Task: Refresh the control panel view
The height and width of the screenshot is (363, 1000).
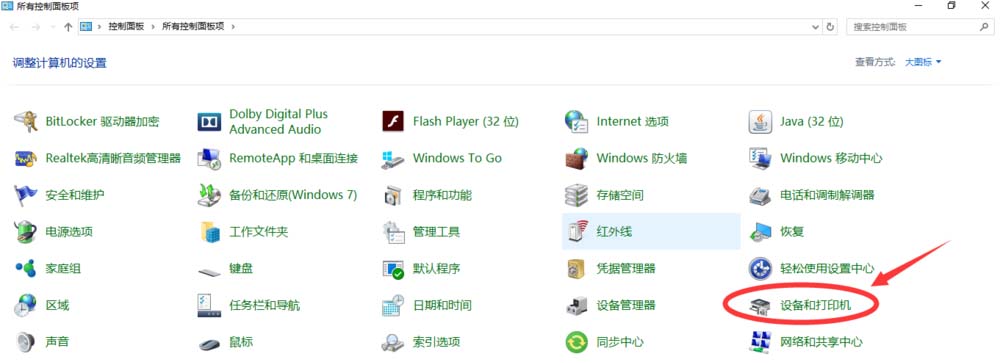Action: (830, 27)
